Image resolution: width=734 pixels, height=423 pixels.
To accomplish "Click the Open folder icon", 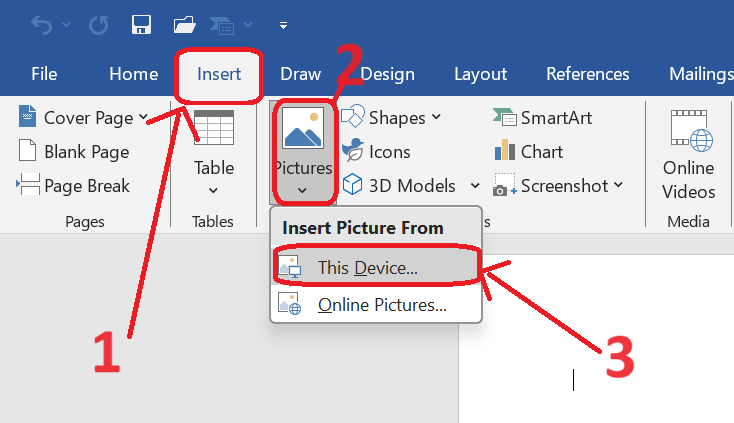I will [x=185, y=24].
